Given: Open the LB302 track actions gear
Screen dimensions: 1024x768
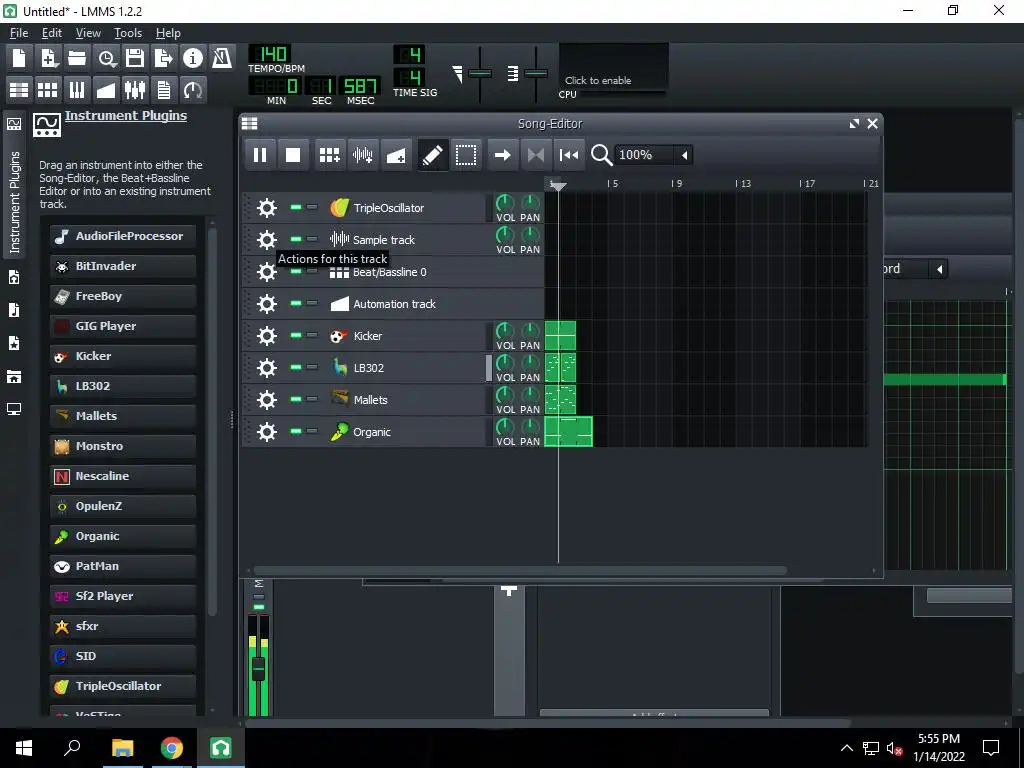Looking at the screenshot, I should pyautogui.click(x=266, y=368).
